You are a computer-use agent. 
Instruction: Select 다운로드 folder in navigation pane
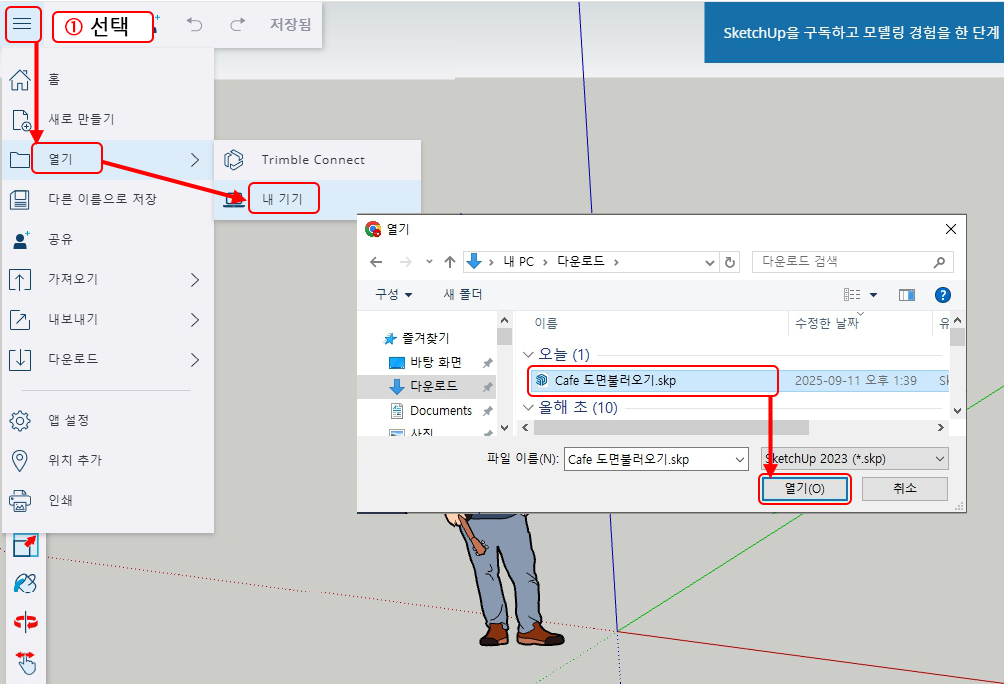(433, 386)
